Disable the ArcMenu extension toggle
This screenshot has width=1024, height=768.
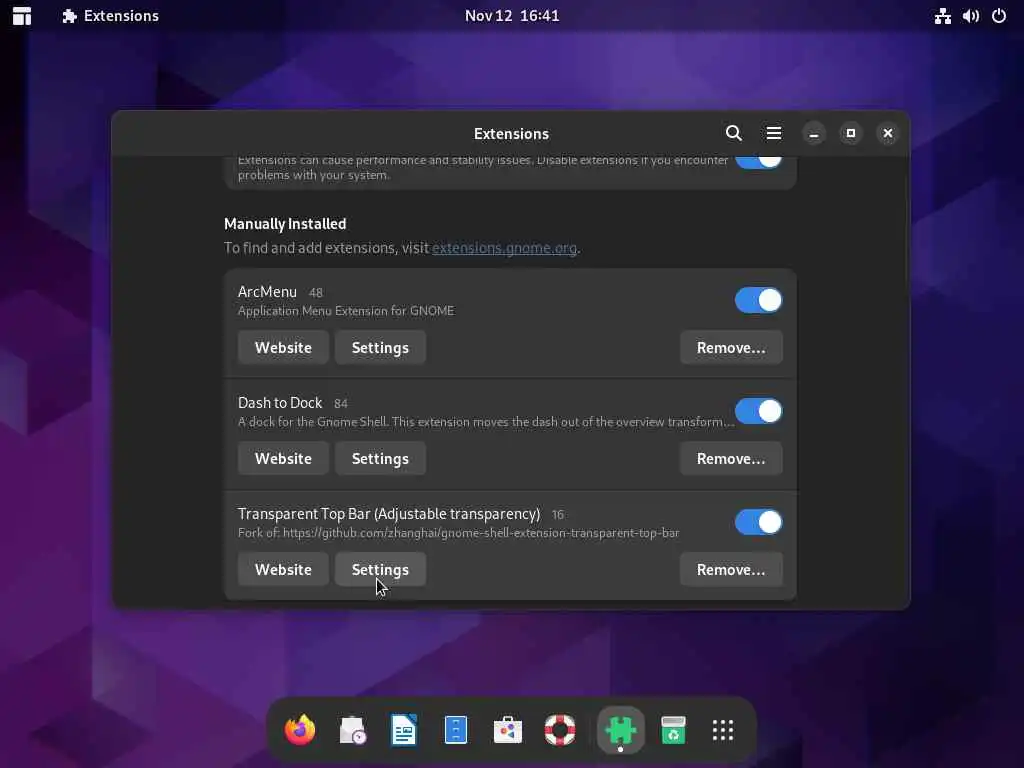pos(758,300)
